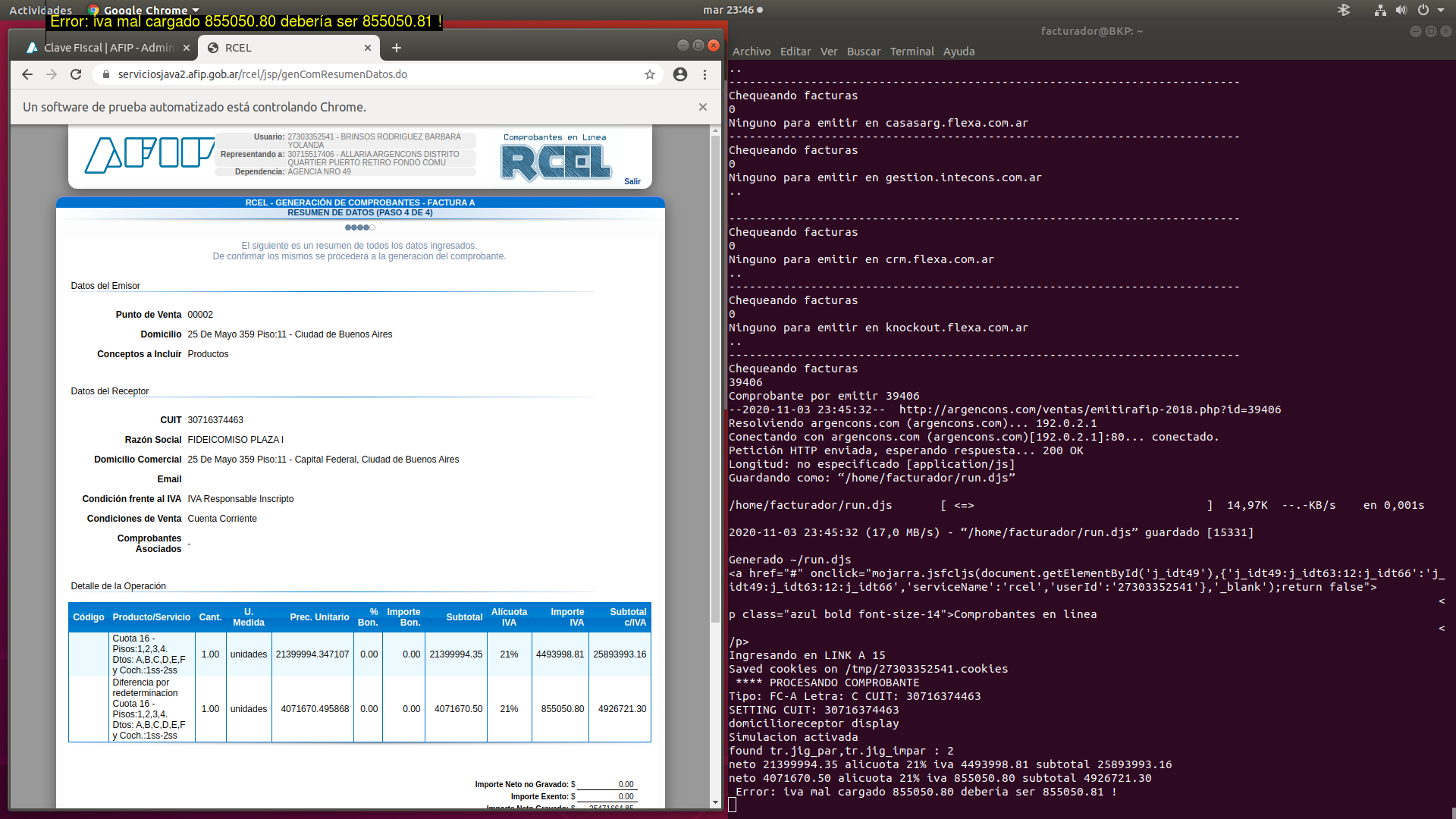Maximize the terminal window

point(1430,31)
